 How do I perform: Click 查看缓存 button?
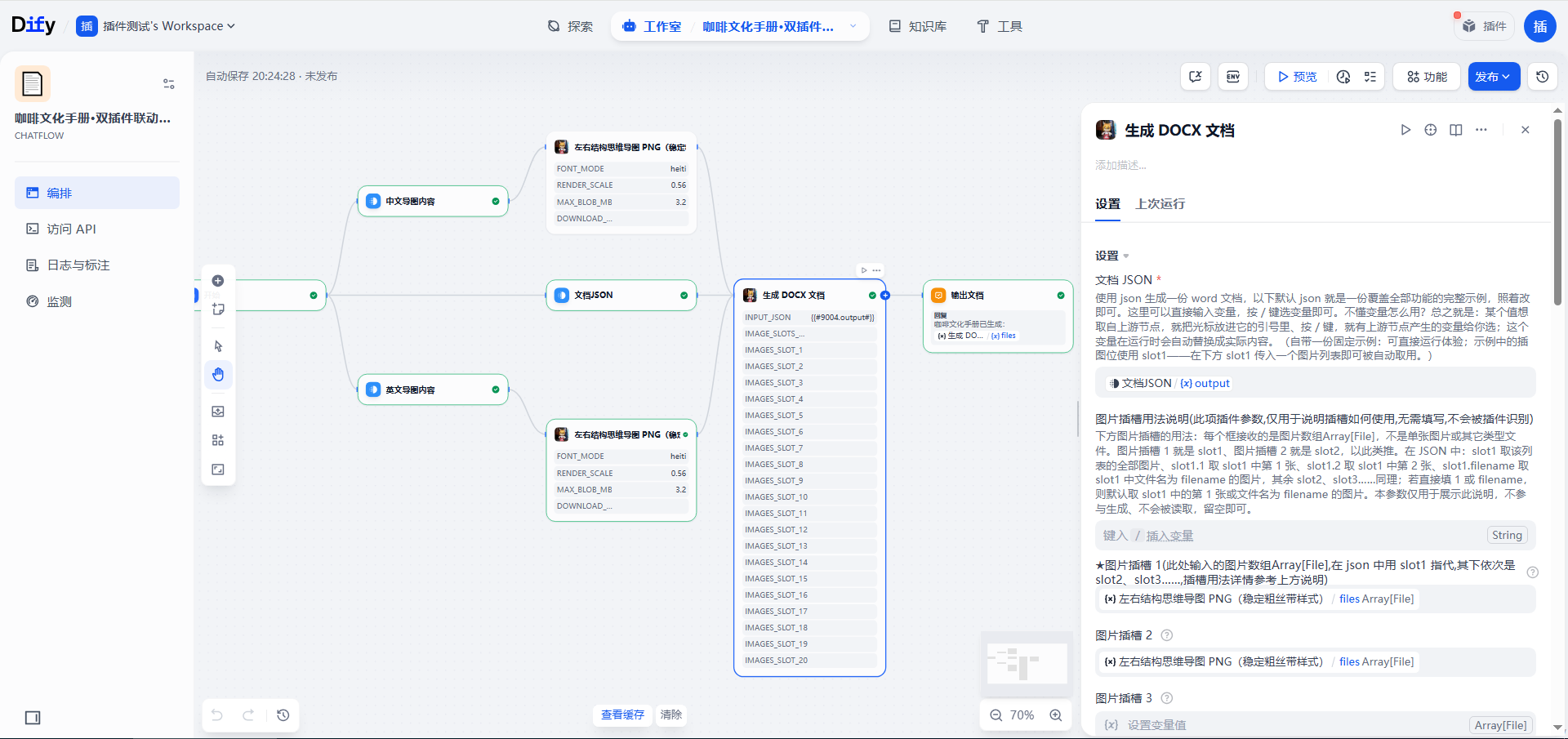click(622, 715)
